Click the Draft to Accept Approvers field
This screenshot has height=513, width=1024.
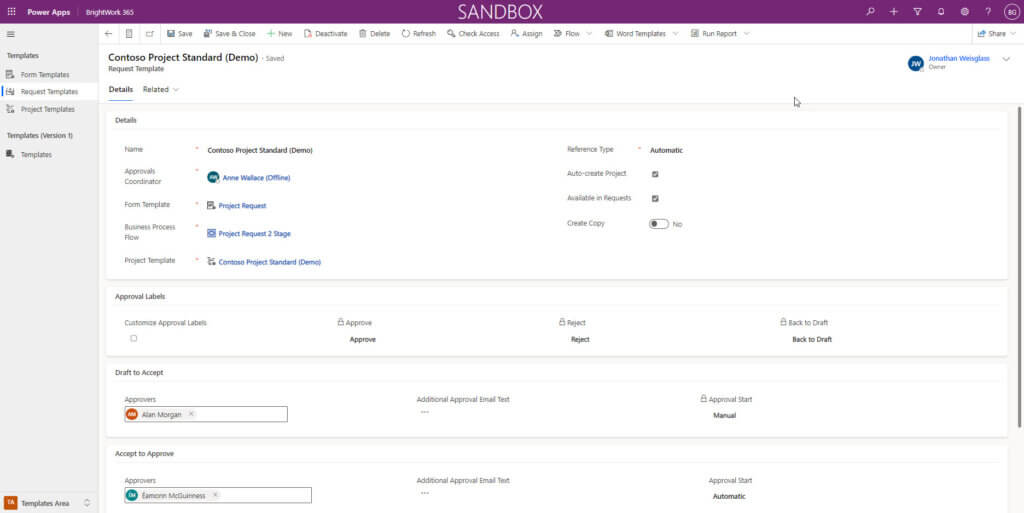[x=206, y=414]
